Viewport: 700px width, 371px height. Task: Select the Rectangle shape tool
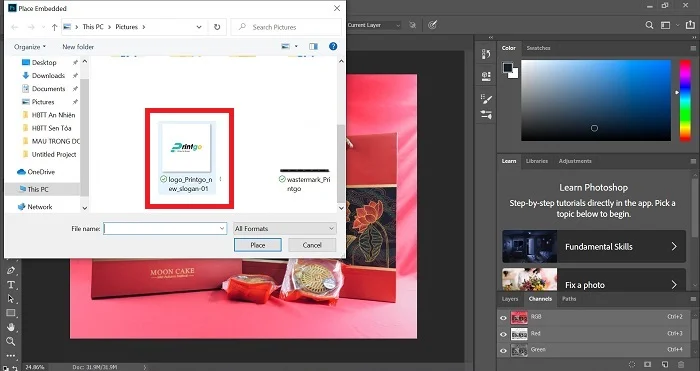(x=11, y=313)
